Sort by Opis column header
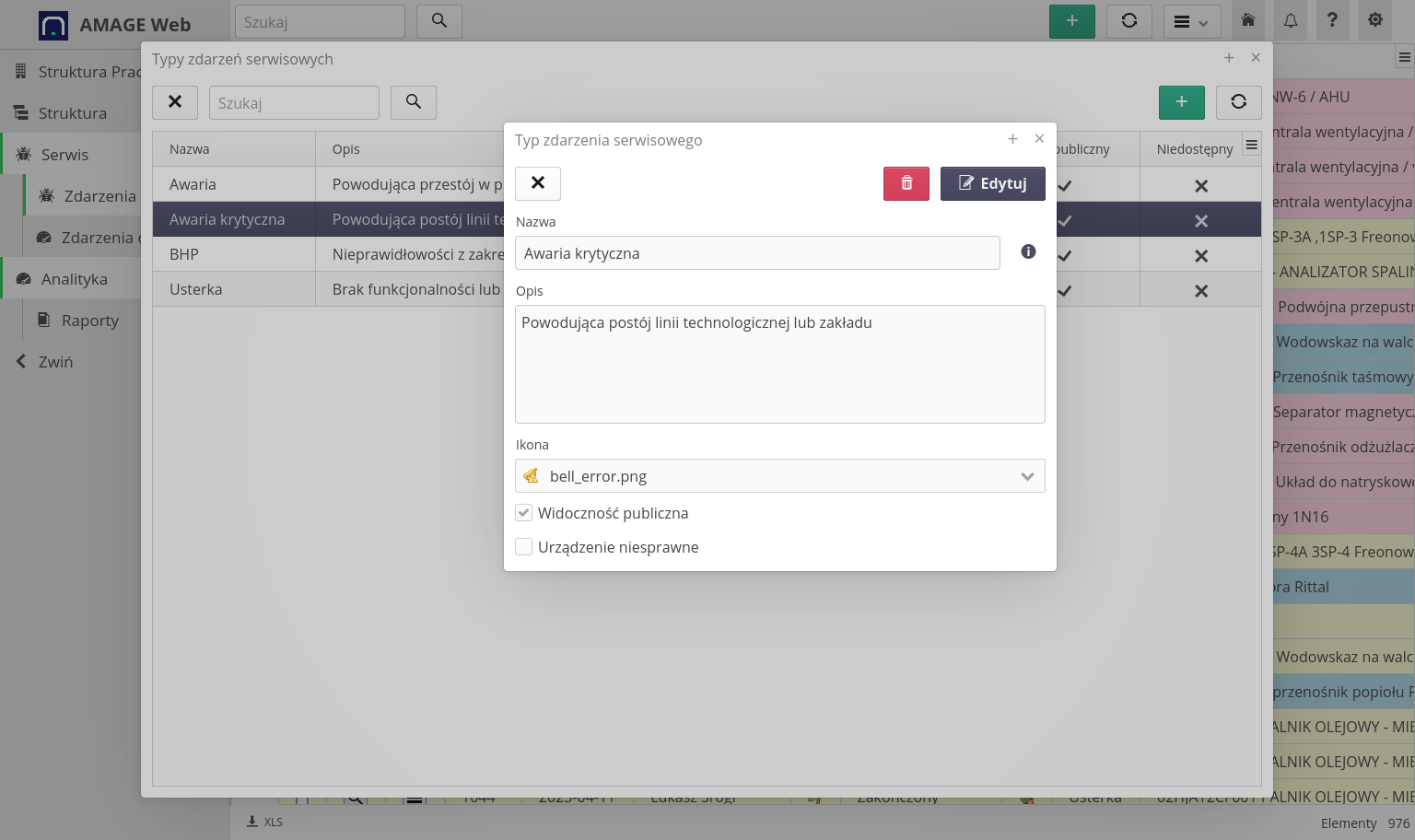 coord(345,149)
